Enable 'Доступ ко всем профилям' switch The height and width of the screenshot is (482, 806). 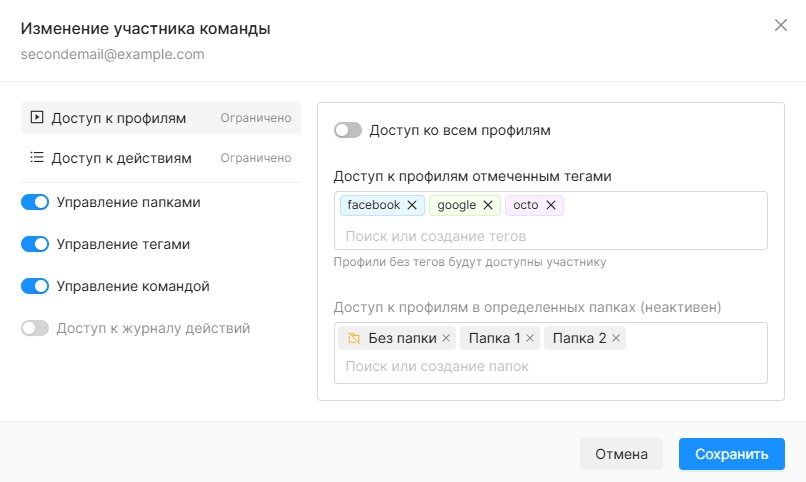[348, 131]
